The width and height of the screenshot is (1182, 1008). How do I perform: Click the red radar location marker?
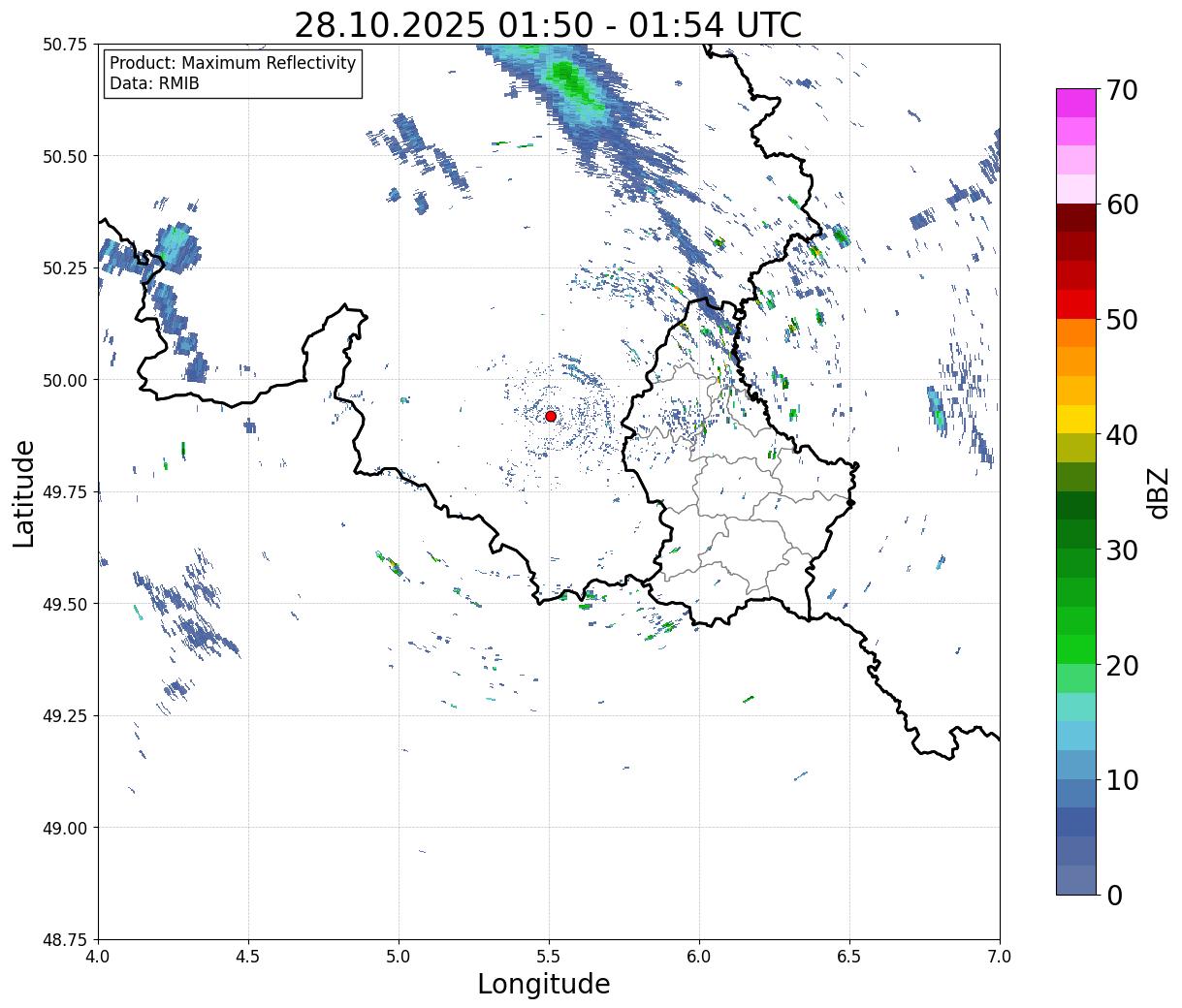(x=551, y=416)
